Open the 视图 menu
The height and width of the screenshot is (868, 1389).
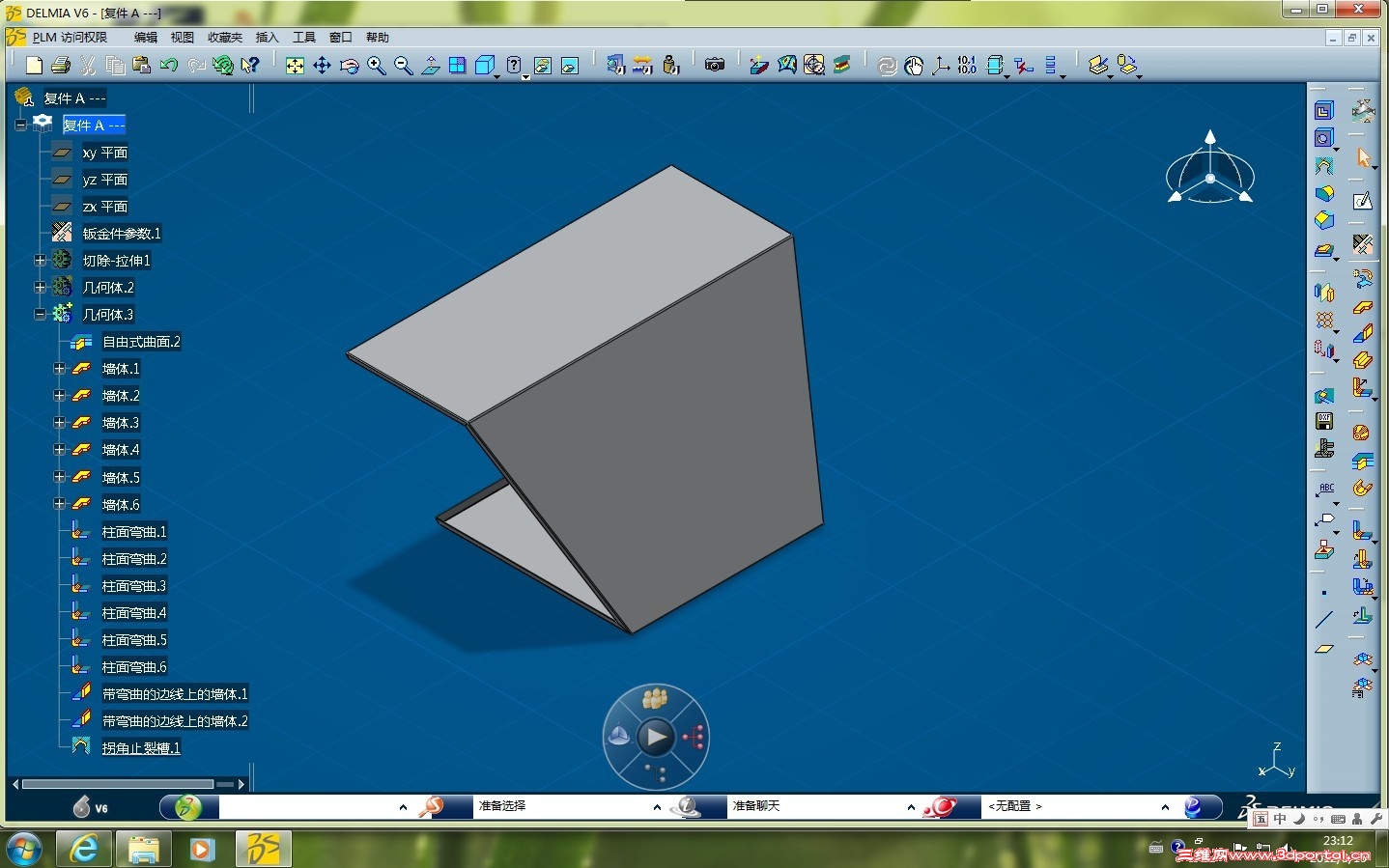[183, 38]
